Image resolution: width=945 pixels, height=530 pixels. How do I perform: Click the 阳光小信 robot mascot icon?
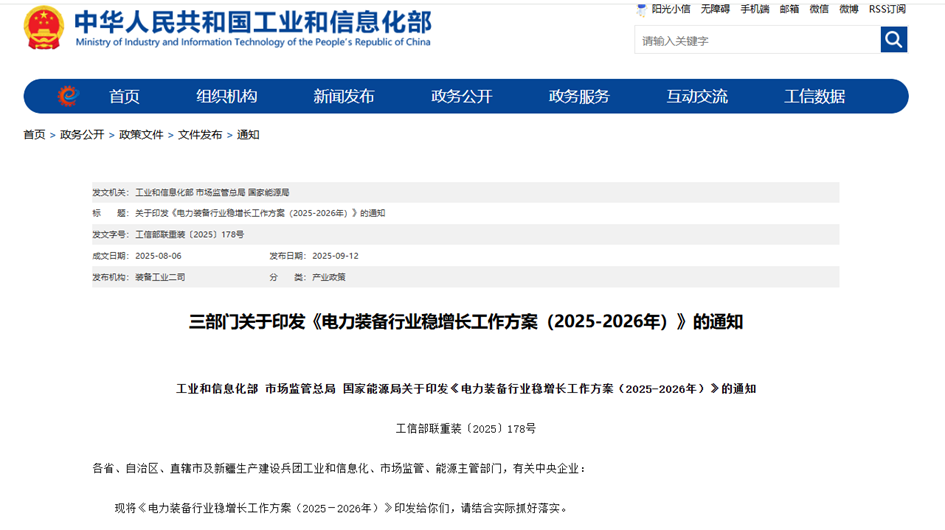pos(642,9)
